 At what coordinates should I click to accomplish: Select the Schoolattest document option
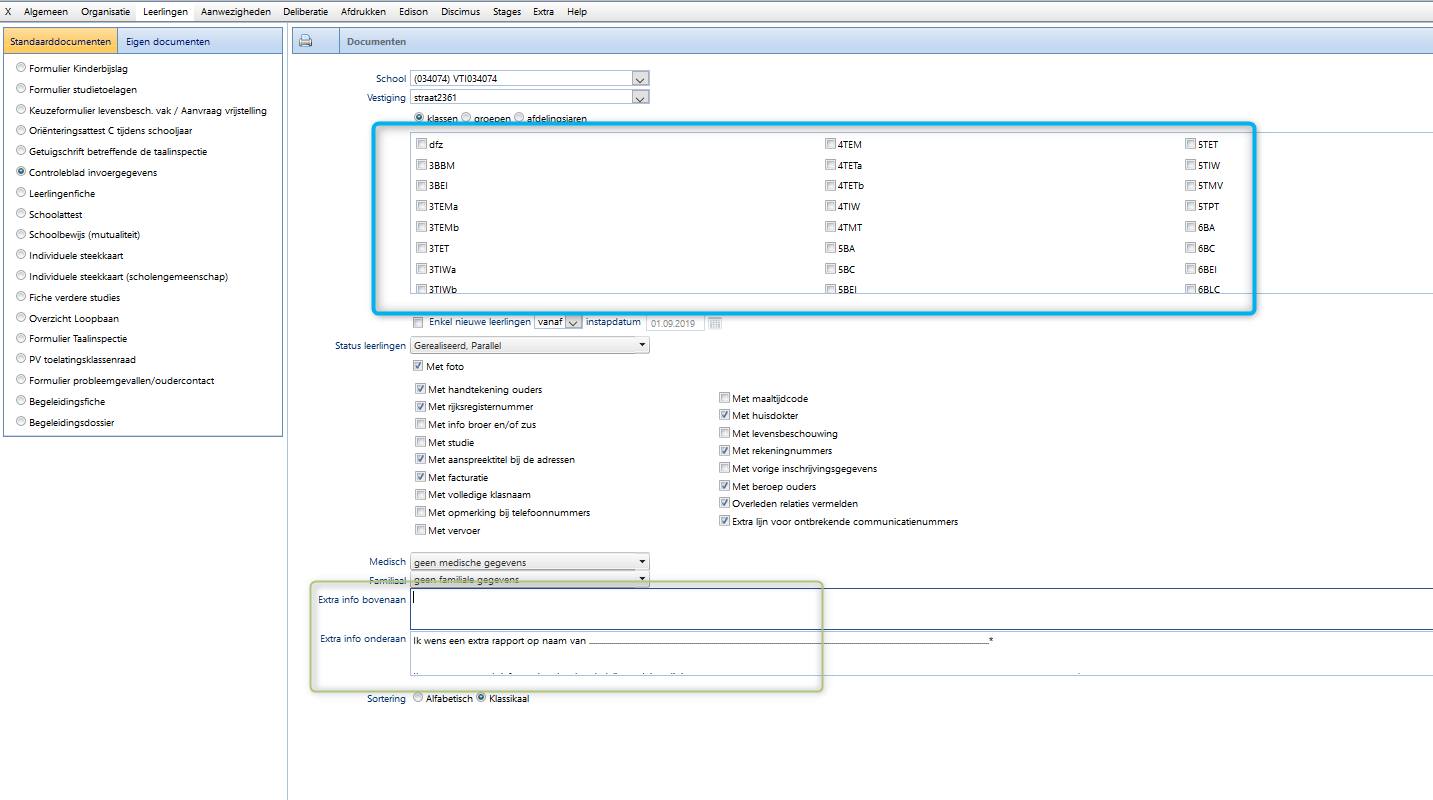click(21, 214)
